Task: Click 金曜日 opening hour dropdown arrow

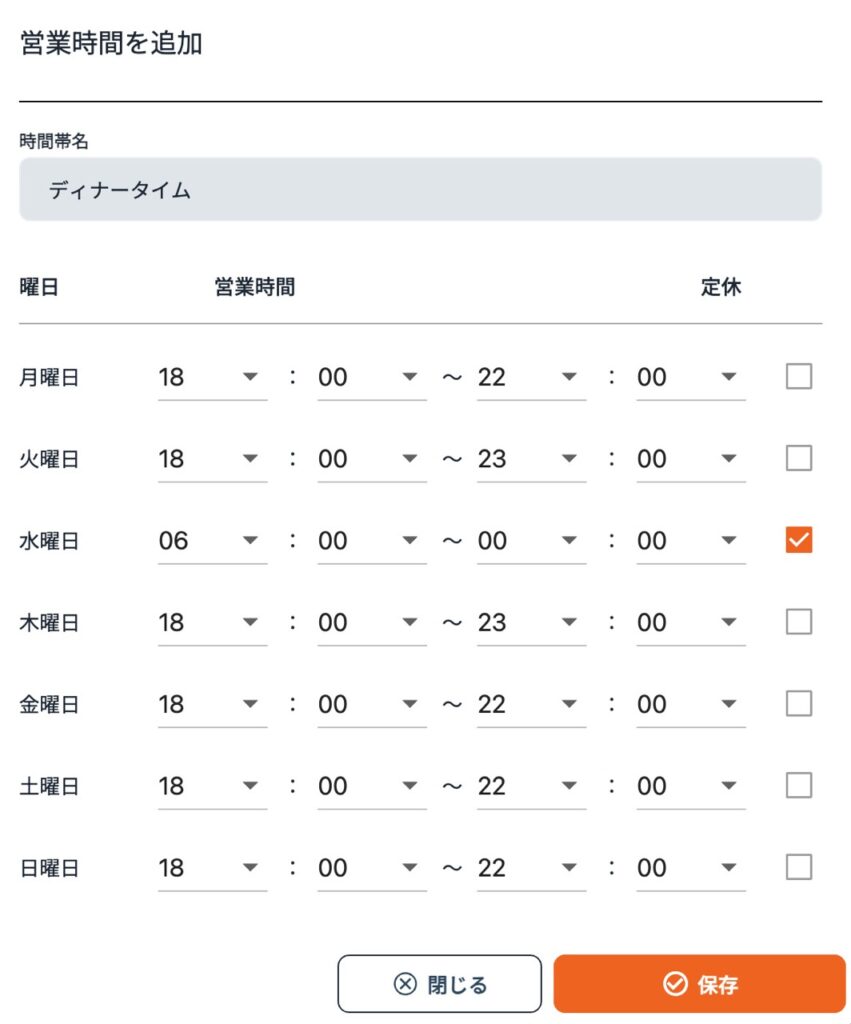Action: click(x=250, y=704)
